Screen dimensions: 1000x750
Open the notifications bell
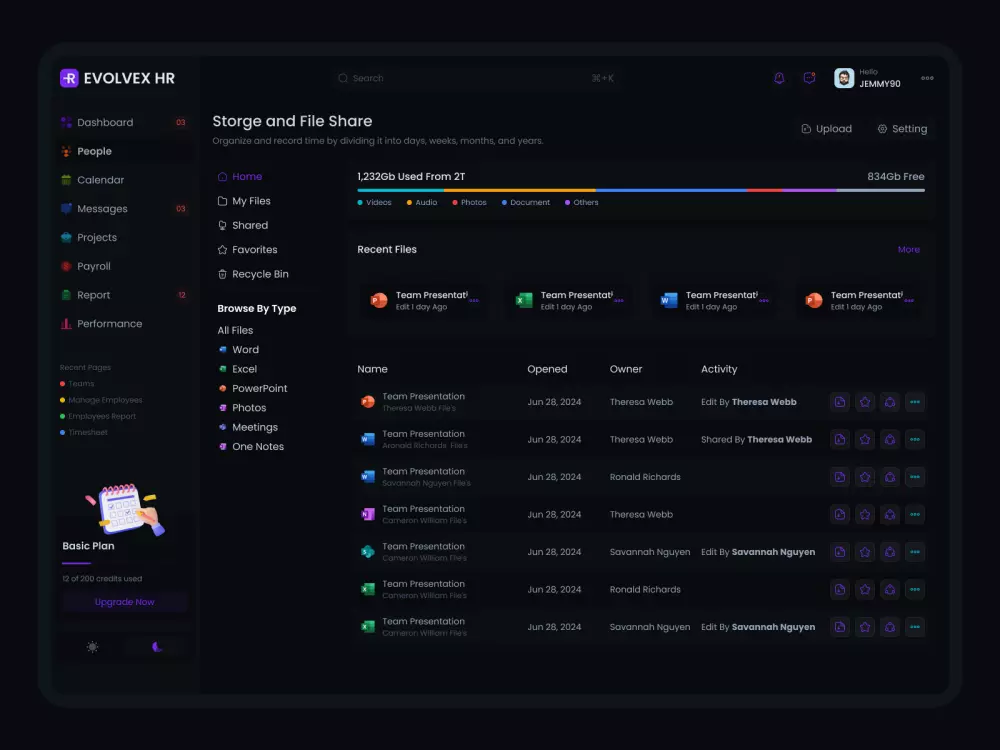[x=779, y=78]
